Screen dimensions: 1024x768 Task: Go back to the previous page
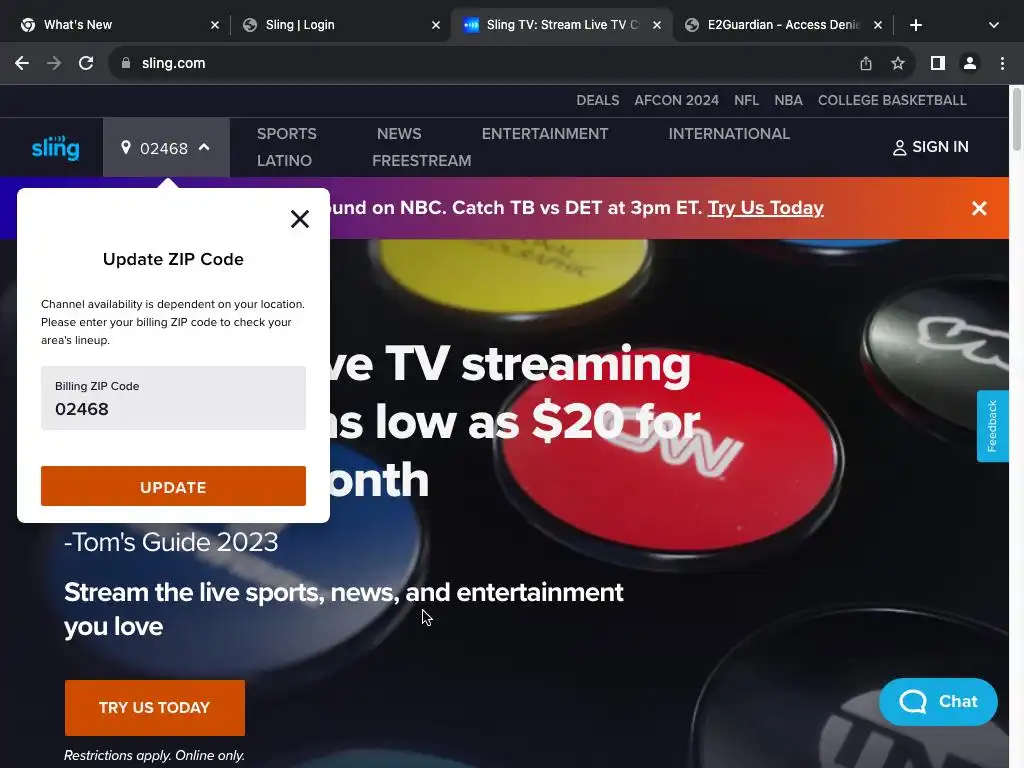[x=22, y=63]
